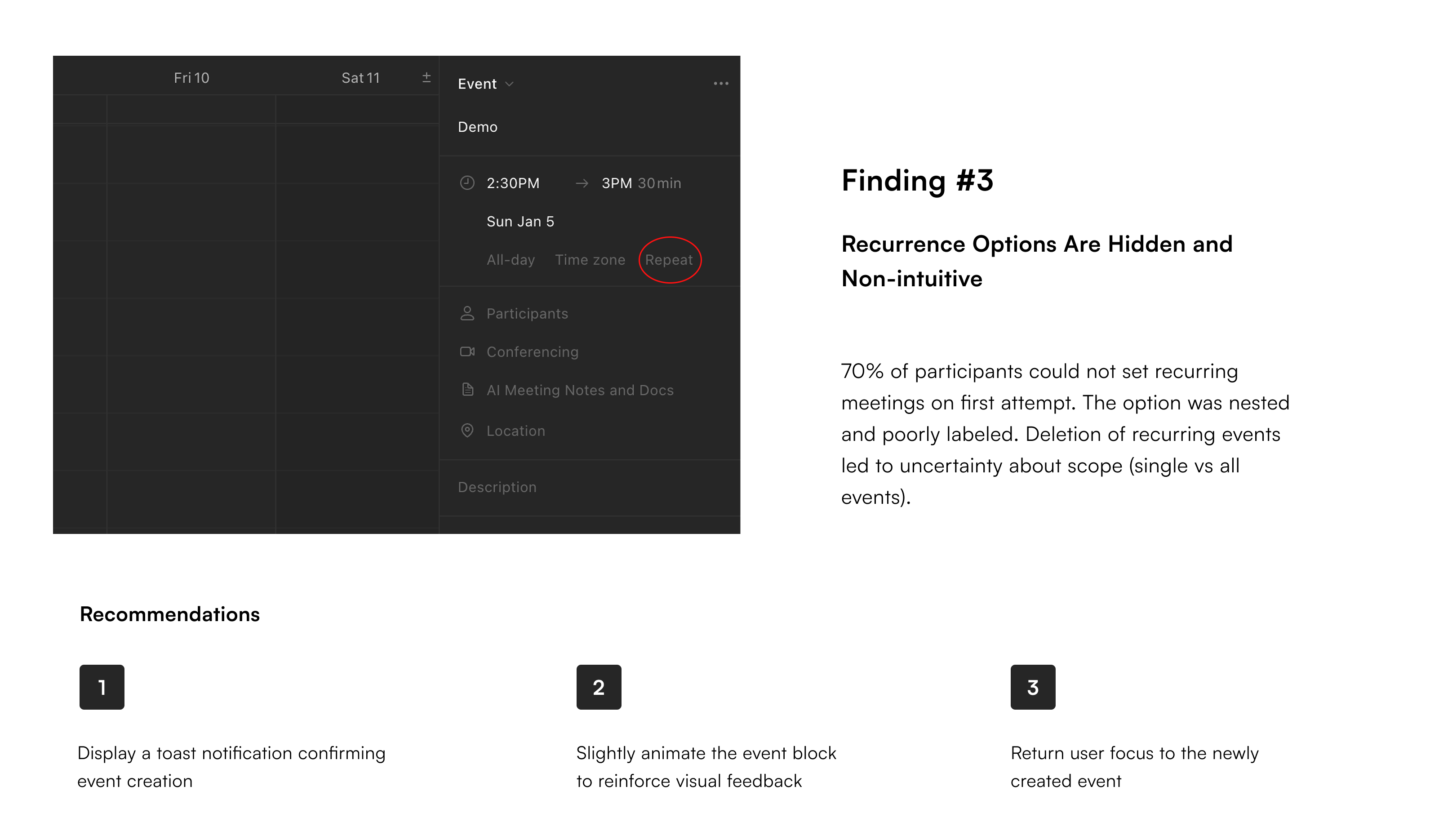The height and width of the screenshot is (840, 1430).
Task: Open the Time zone option
Action: tap(590, 260)
